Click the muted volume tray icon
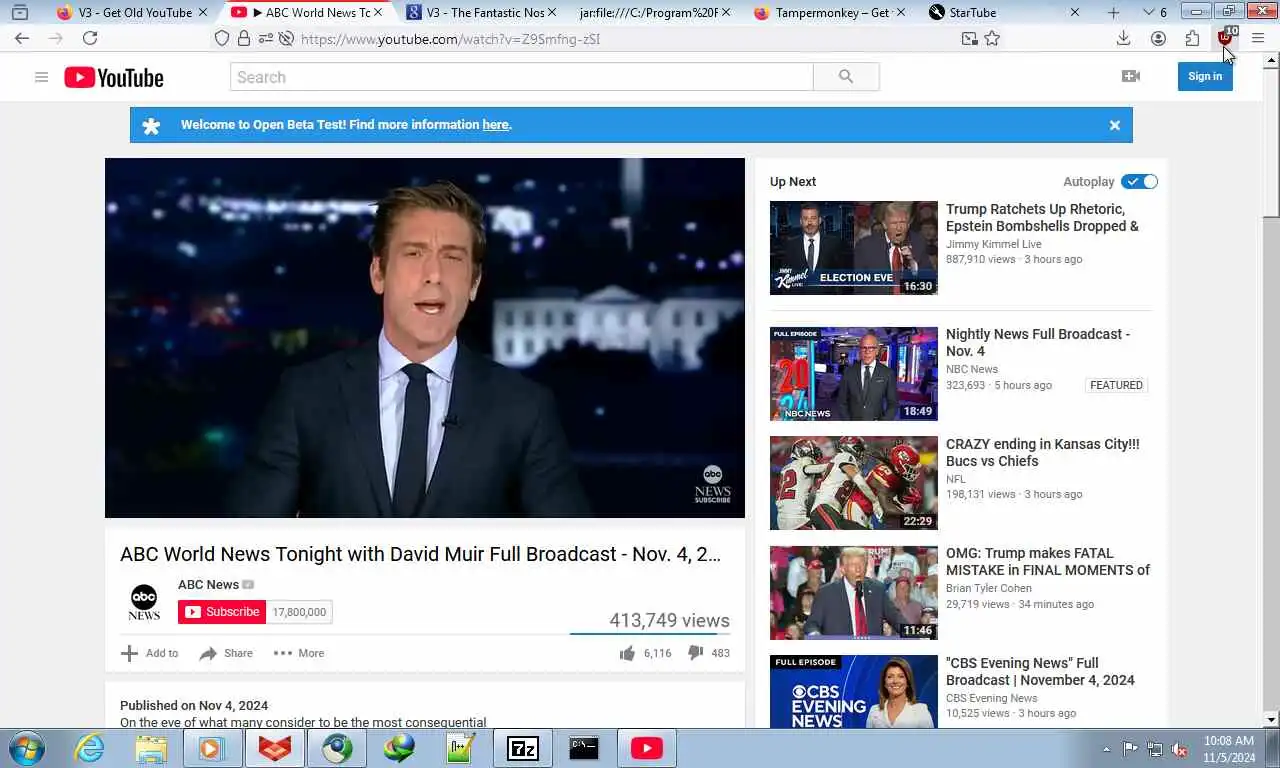The height and width of the screenshot is (768, 1280). coord(1179,749)
